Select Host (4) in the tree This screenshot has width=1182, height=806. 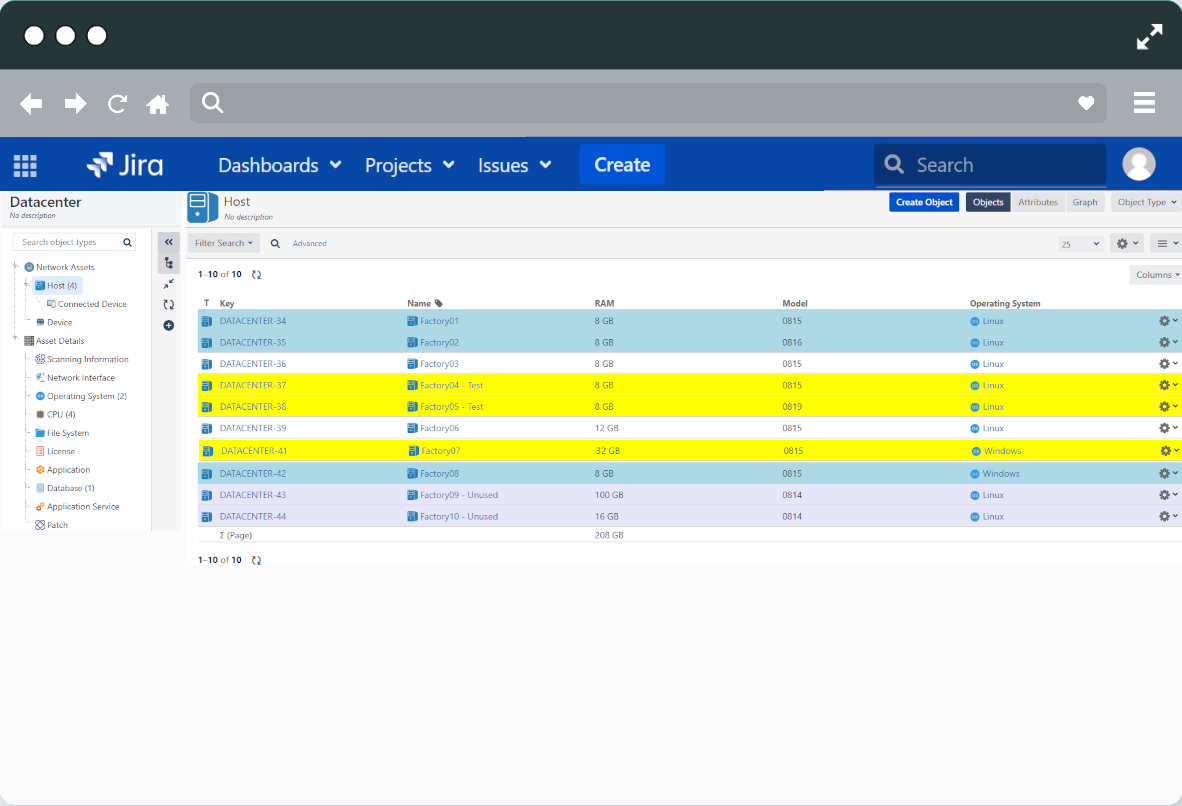(x=62, y=286)
